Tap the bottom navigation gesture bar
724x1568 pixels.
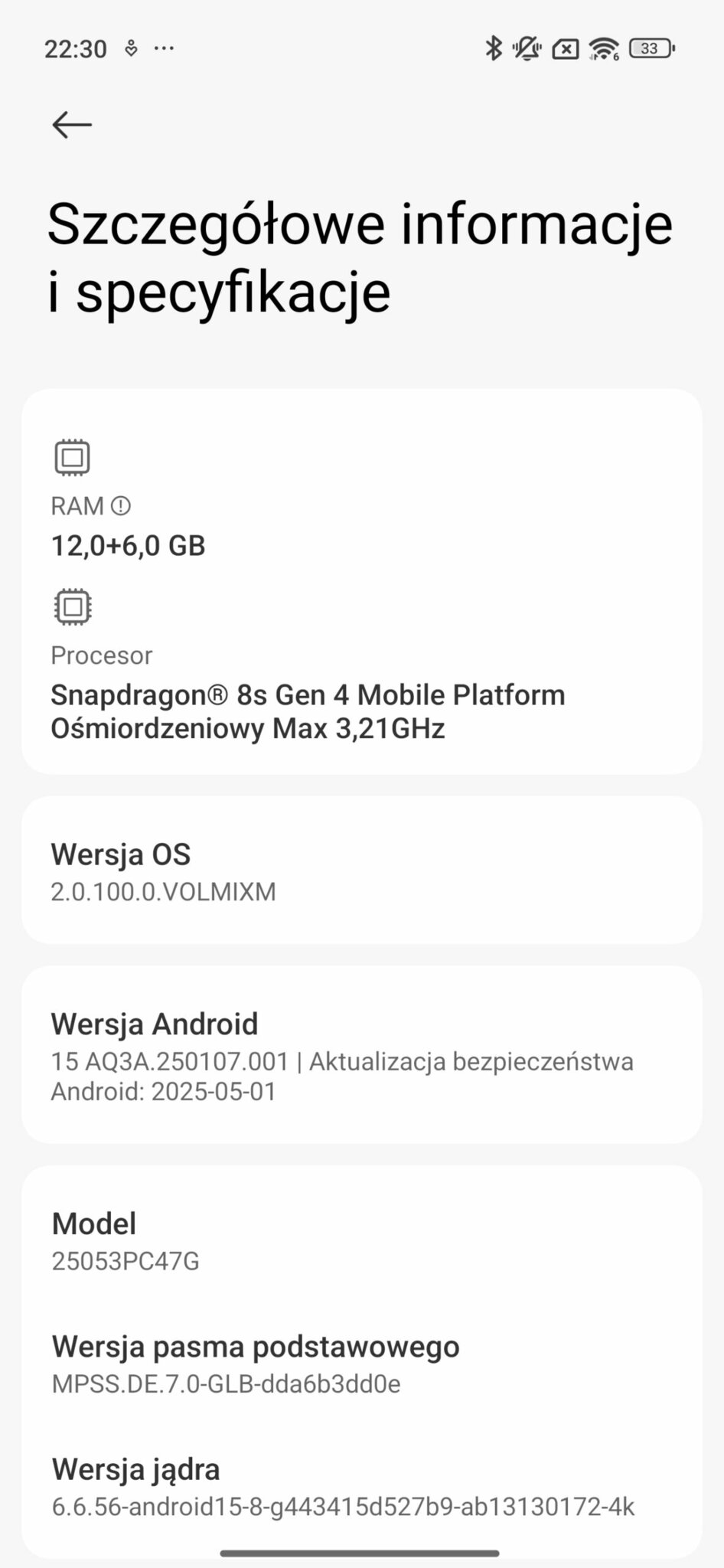click(x=360, y=1553)
